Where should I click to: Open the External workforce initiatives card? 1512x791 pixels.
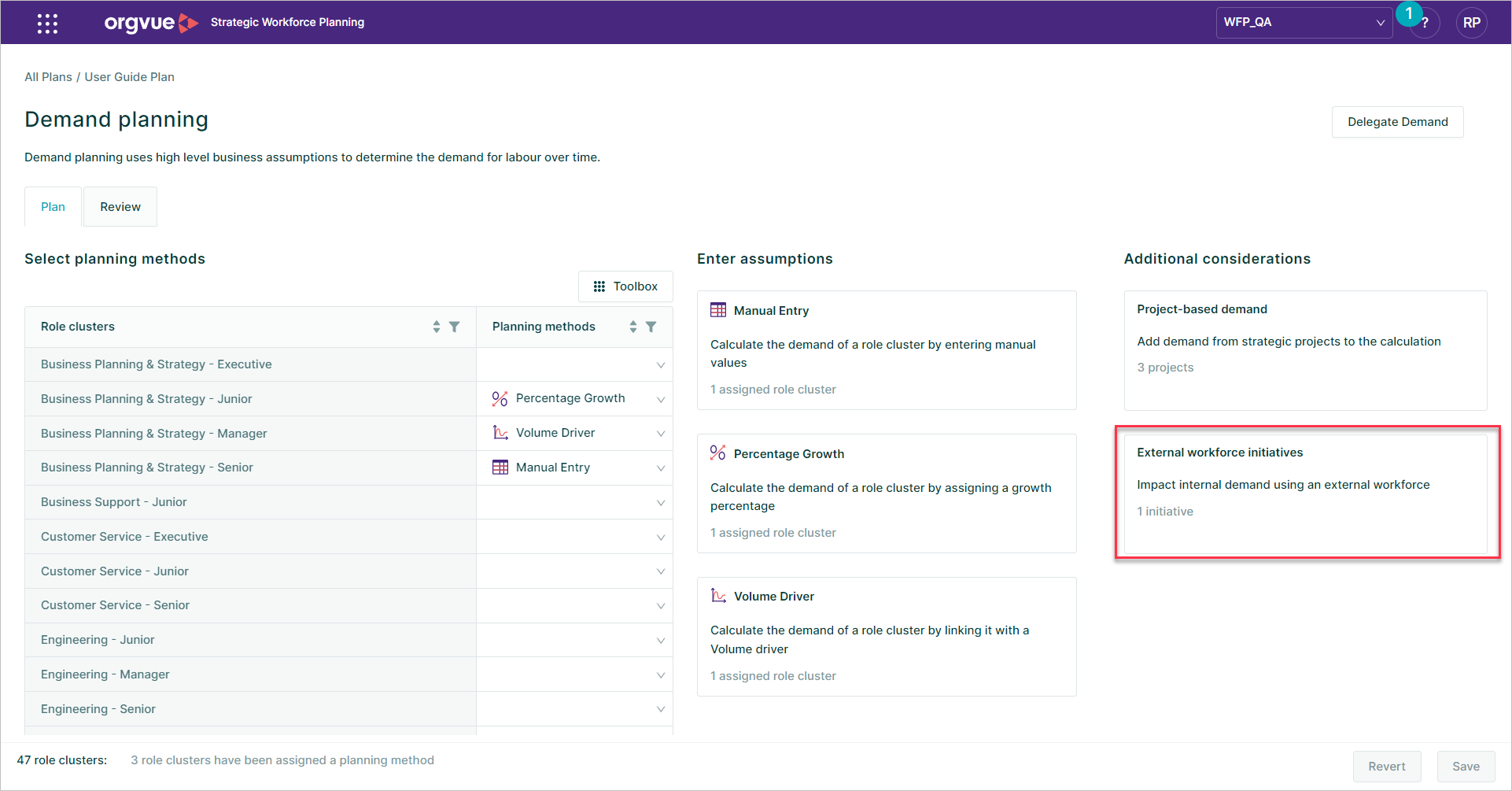(1305, 493)
